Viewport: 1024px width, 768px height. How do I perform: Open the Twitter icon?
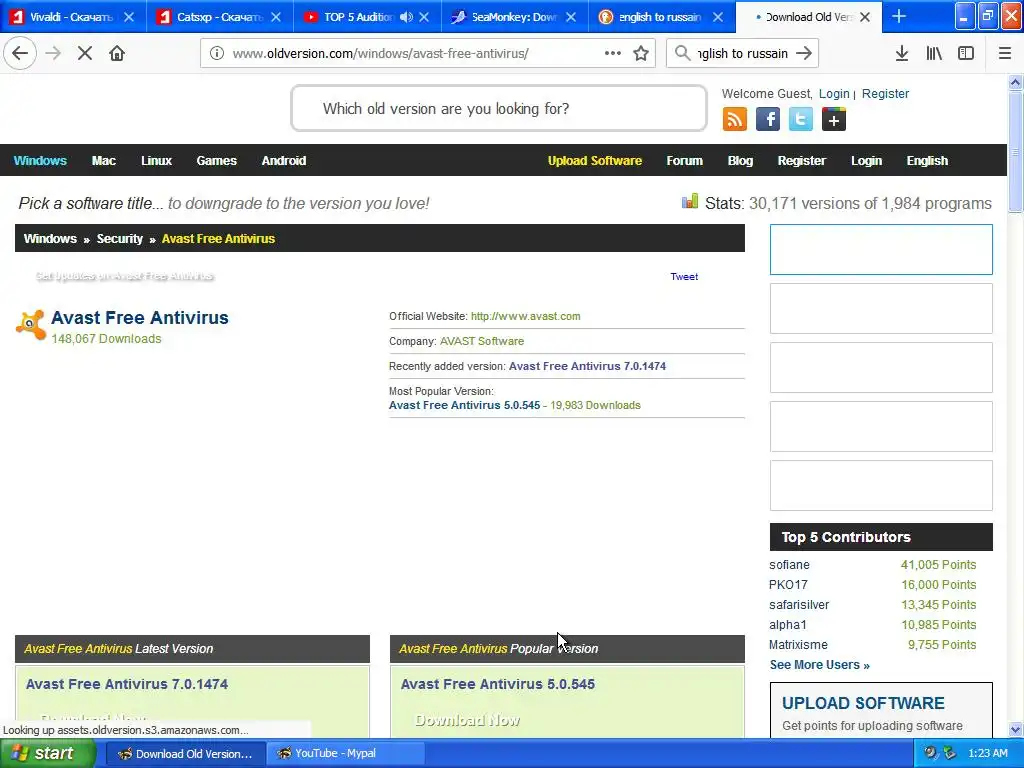[x=801, y=120]
